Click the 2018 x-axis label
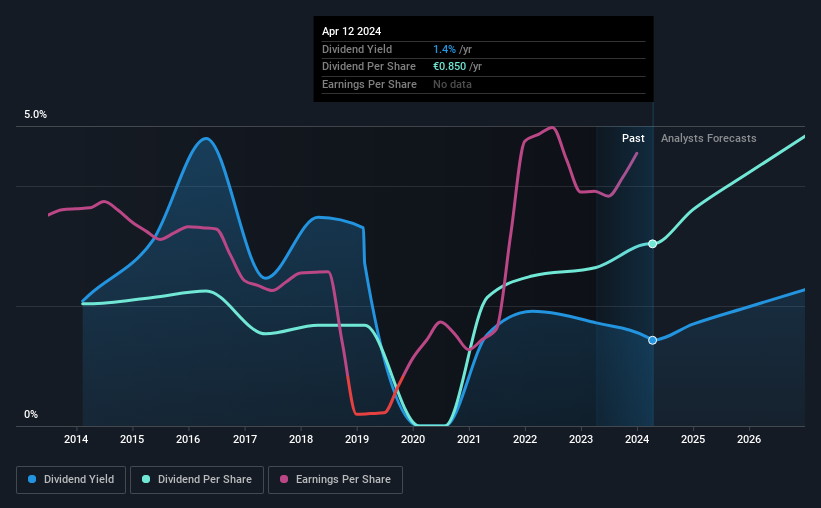The width and height of the screenshot is (821, 508). [301, 439]
